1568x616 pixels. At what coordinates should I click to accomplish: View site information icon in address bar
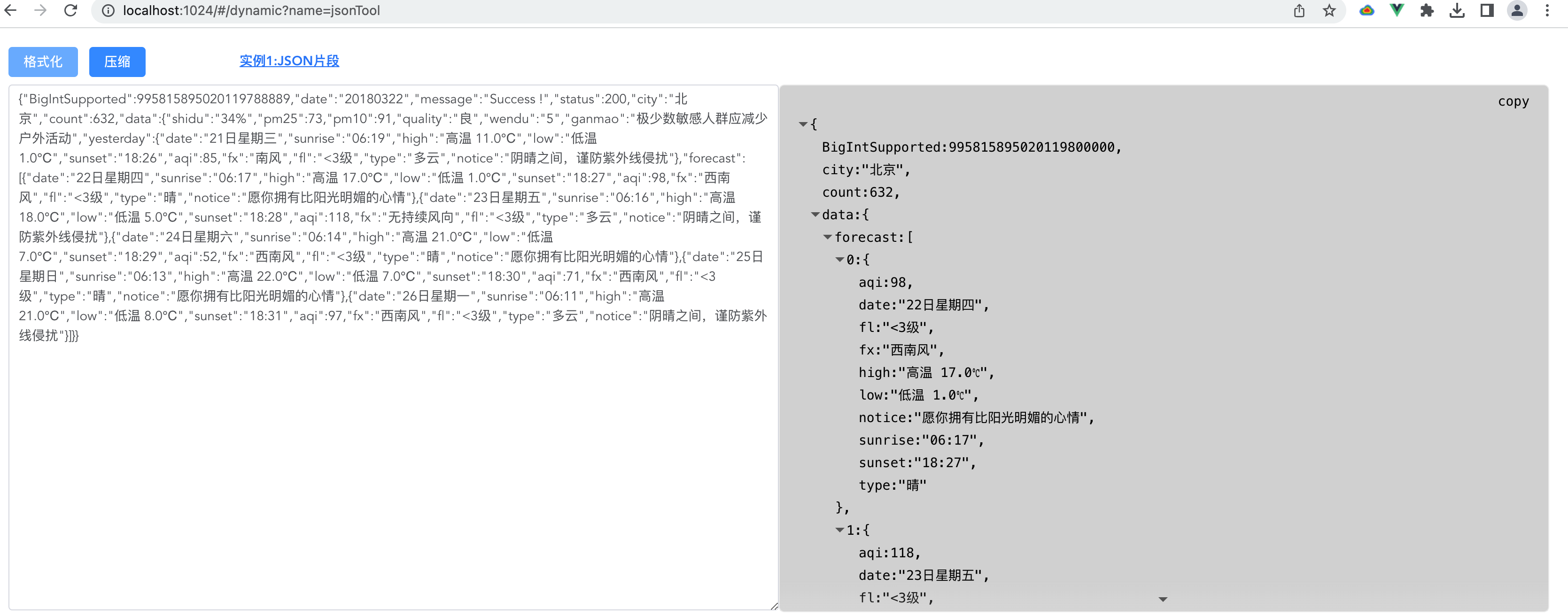tap(108, 10)
